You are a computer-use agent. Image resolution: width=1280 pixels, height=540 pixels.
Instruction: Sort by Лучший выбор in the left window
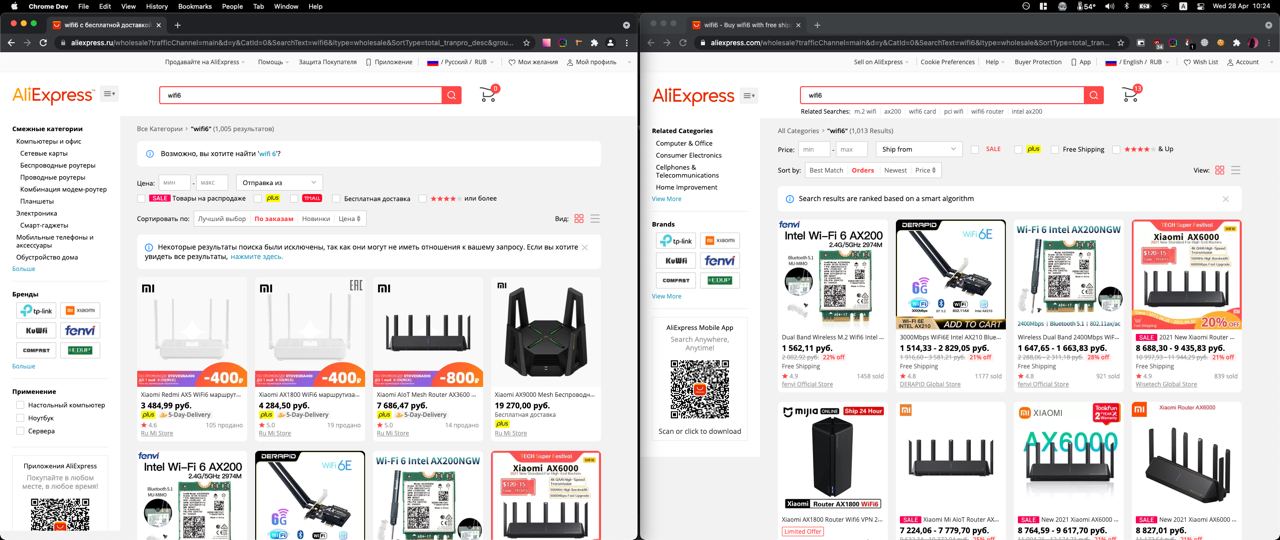[222, 218]
